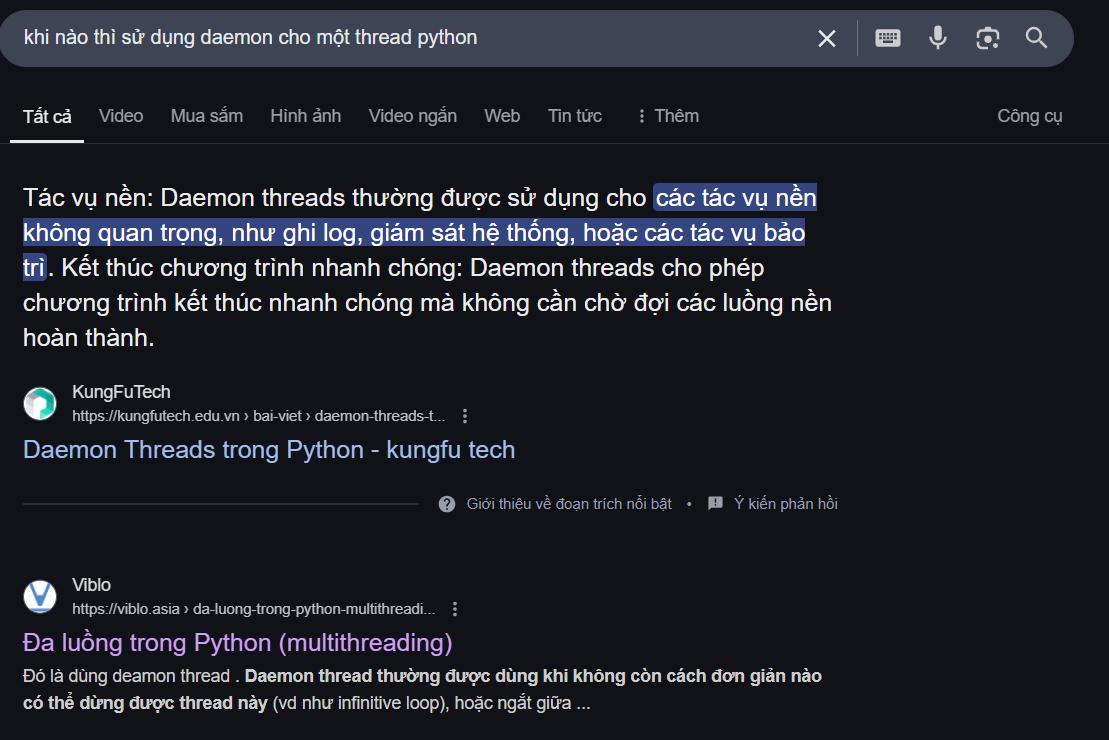The width and height of the screenshot is (1109, 740).
Task: Open Daemon Threads trong Python result
Action: [x=268, y=450]
